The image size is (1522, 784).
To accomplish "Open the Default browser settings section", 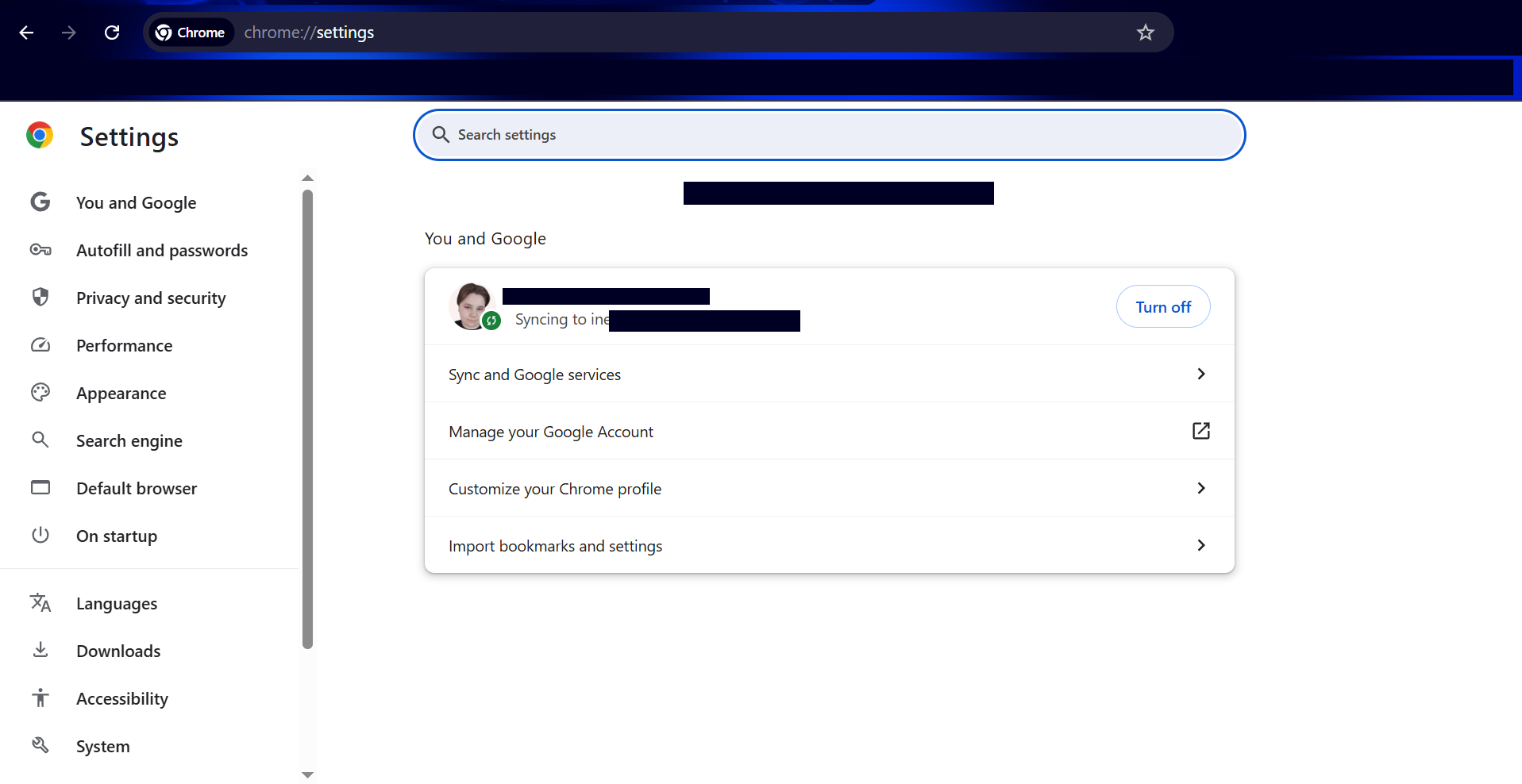I will (137, 489).
